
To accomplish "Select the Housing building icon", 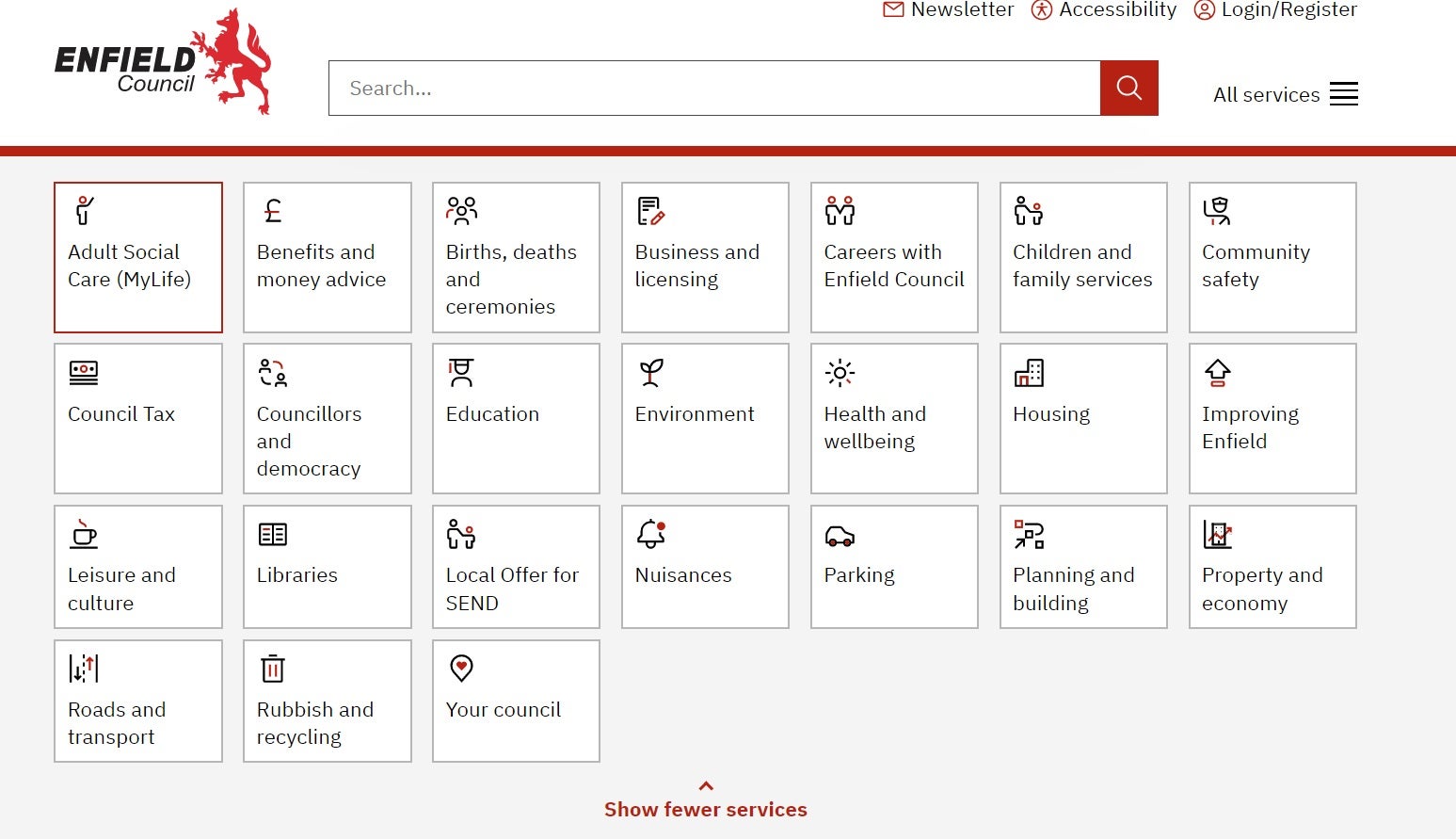I will click(x=1030, y=371).
